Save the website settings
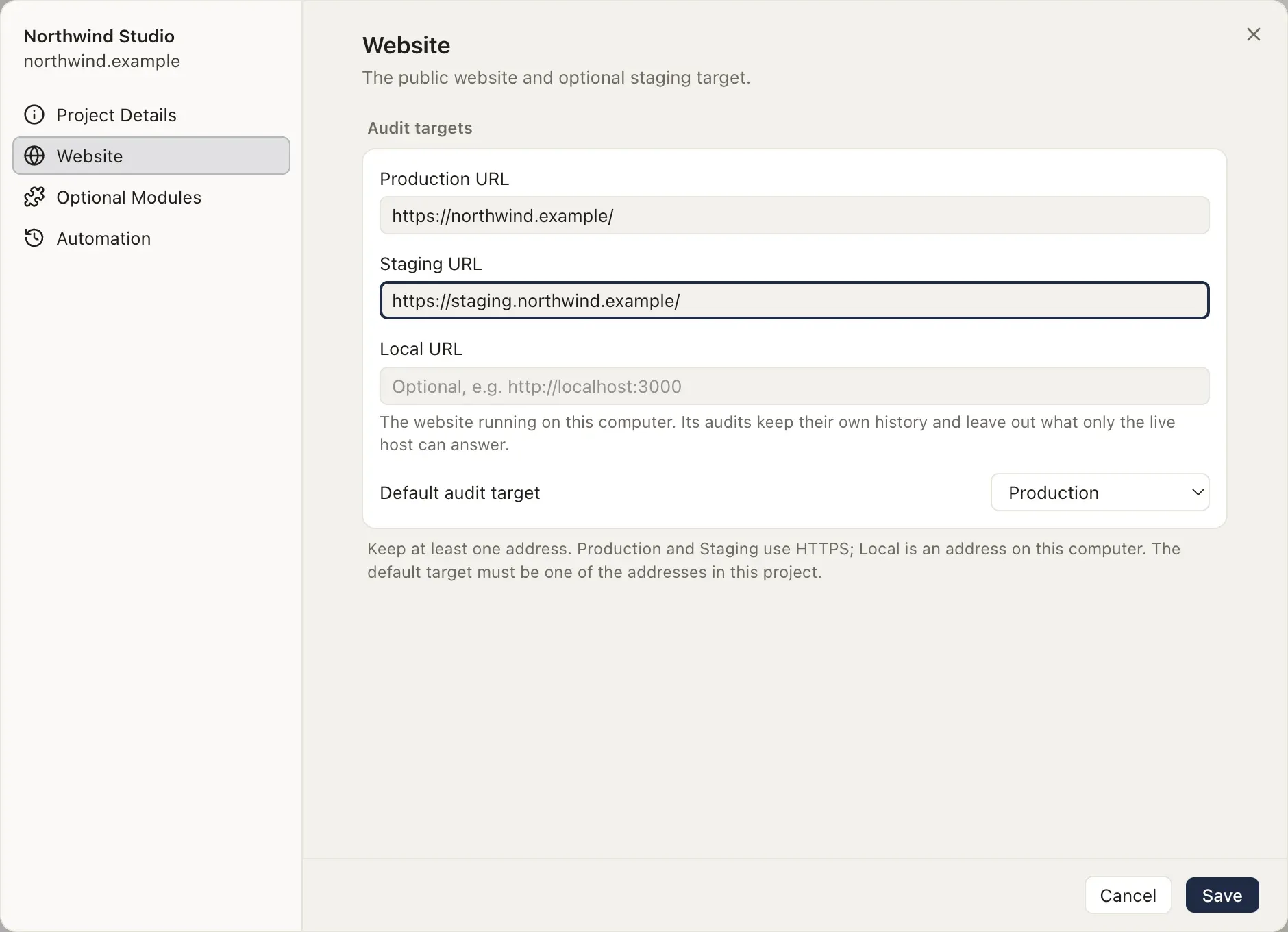This screenshot has height=932, width=1288. pyautogui.click(x=1222, y=895)
